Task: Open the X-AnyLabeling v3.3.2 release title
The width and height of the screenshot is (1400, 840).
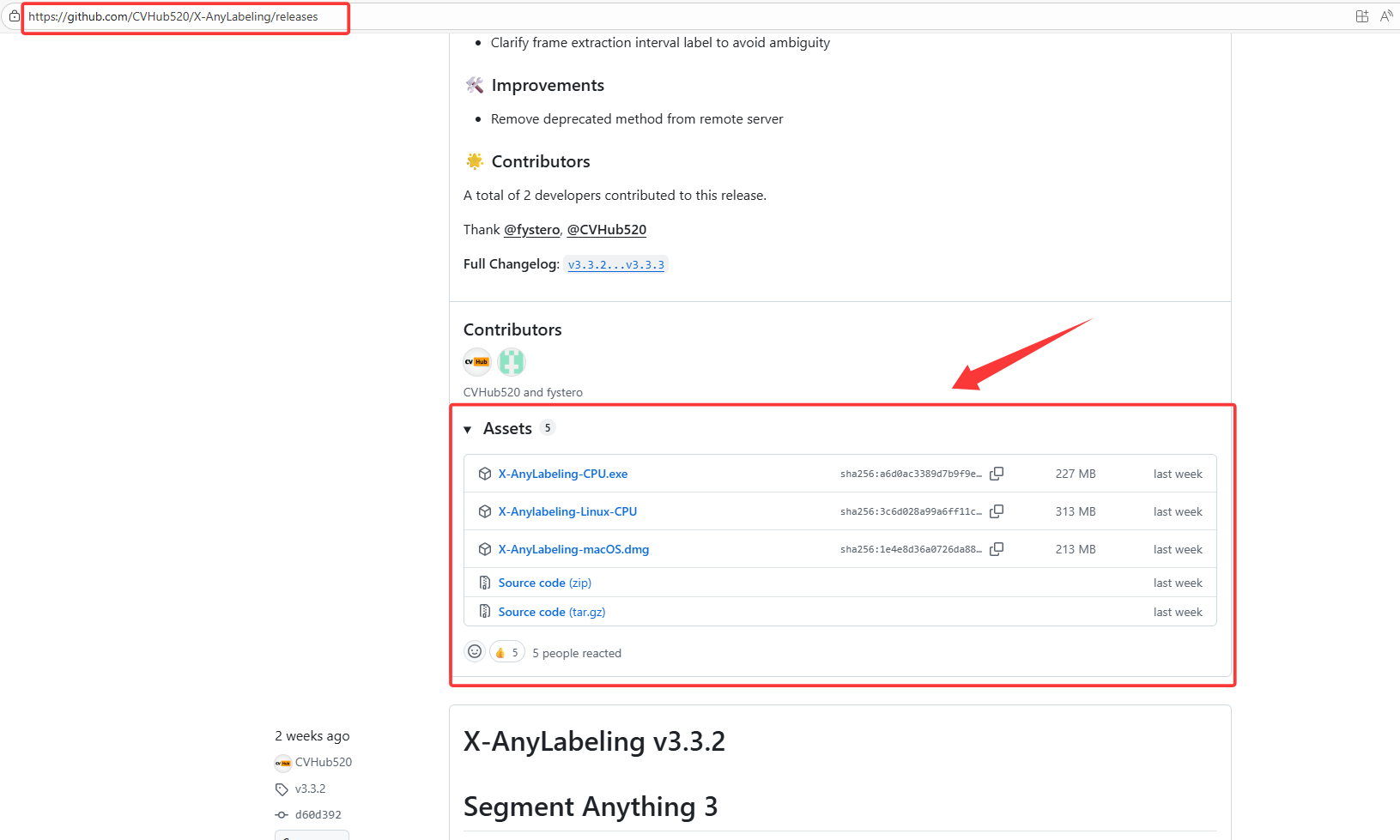Action: pyautogui.click(x=594, y=741)
